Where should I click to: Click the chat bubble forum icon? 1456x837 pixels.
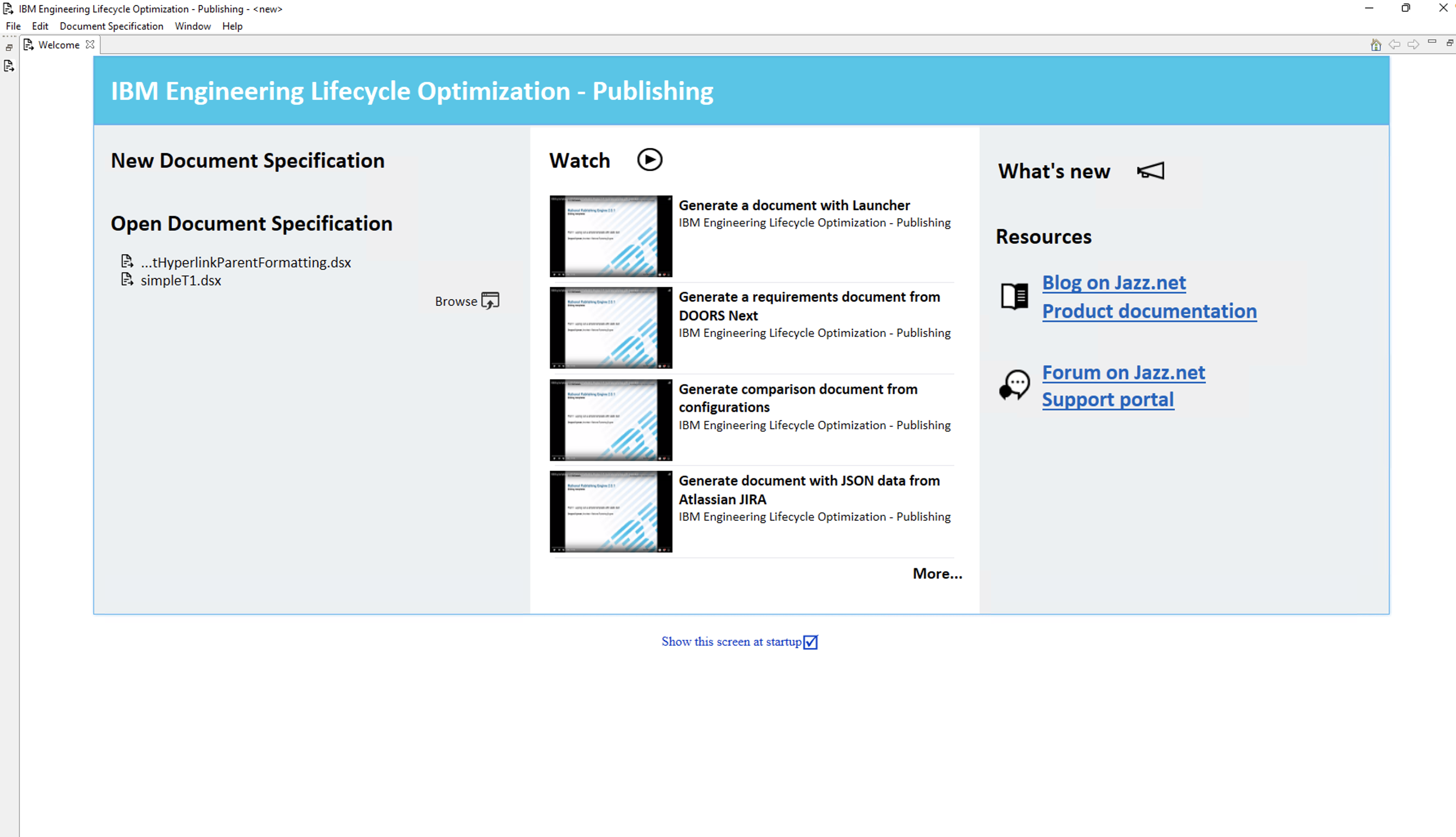tap(1014, 385)
